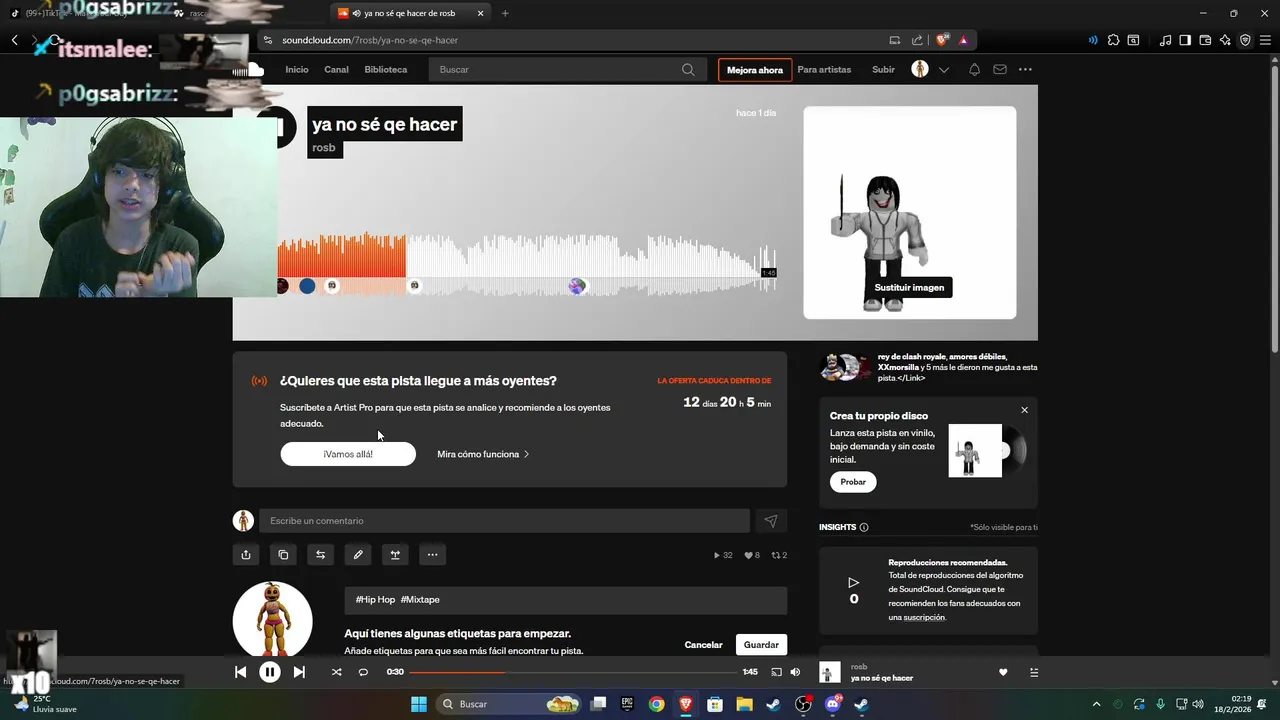Open Mira cómo funciona link
Screen dimensions: 1280x720
coord(483,454)
